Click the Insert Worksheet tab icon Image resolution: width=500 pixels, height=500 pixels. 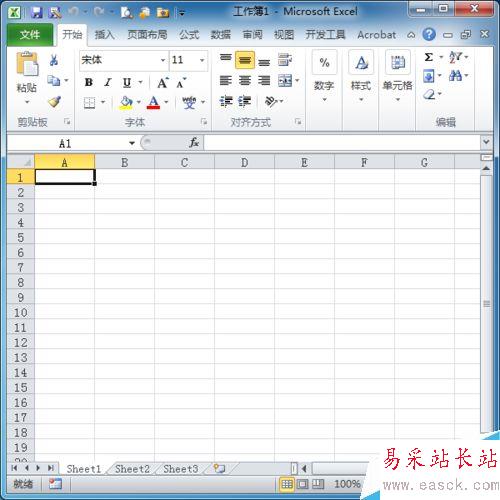pos(219,468)
